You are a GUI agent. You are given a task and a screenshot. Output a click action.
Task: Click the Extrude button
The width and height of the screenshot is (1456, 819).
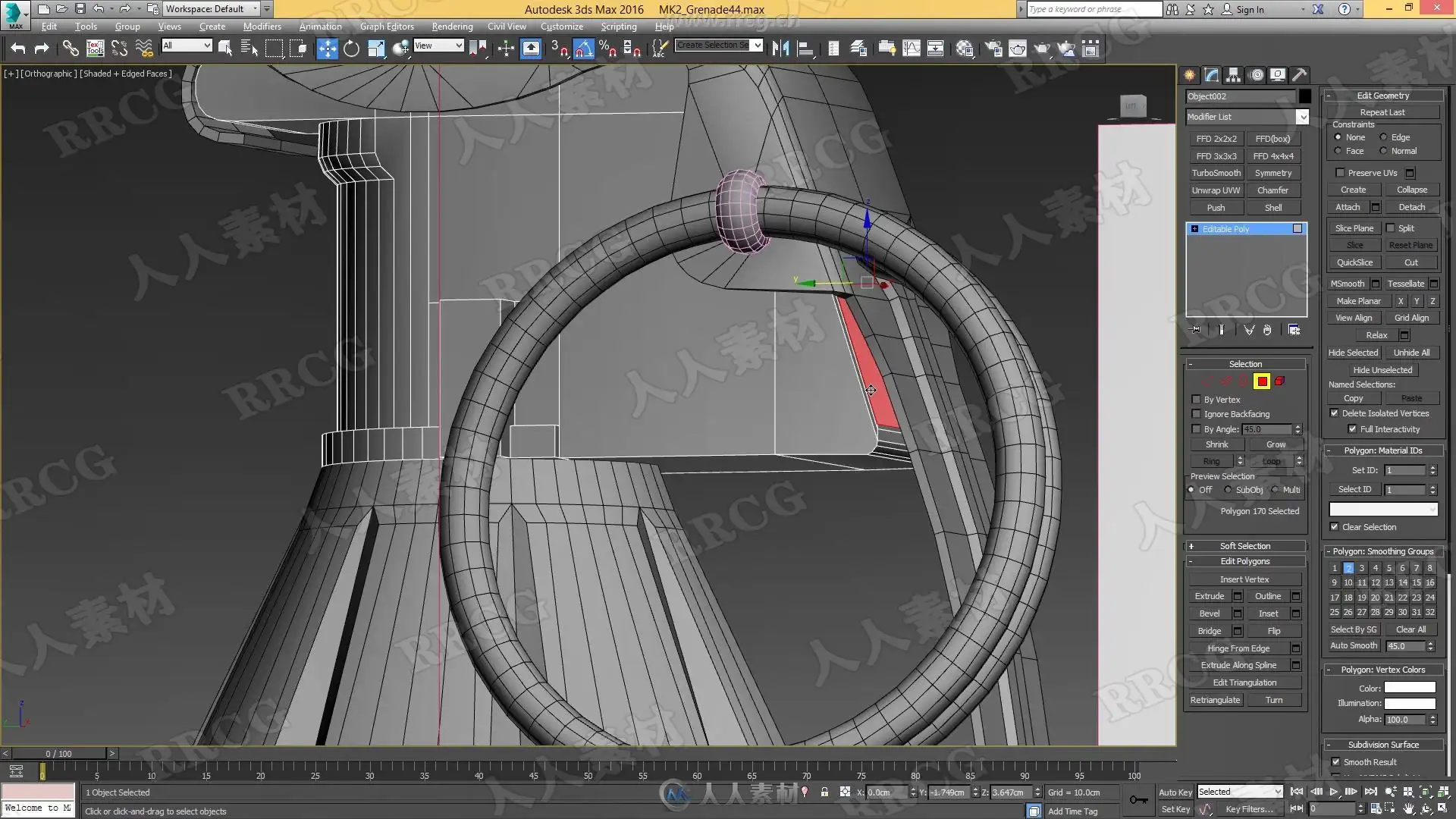pyautogui.click(x=1209, y=596)
